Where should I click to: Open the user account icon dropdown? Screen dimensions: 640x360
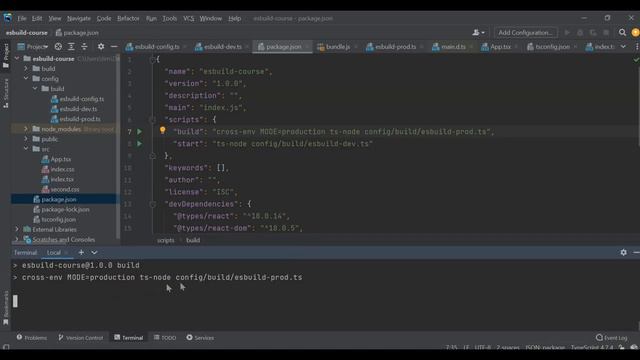478,33
